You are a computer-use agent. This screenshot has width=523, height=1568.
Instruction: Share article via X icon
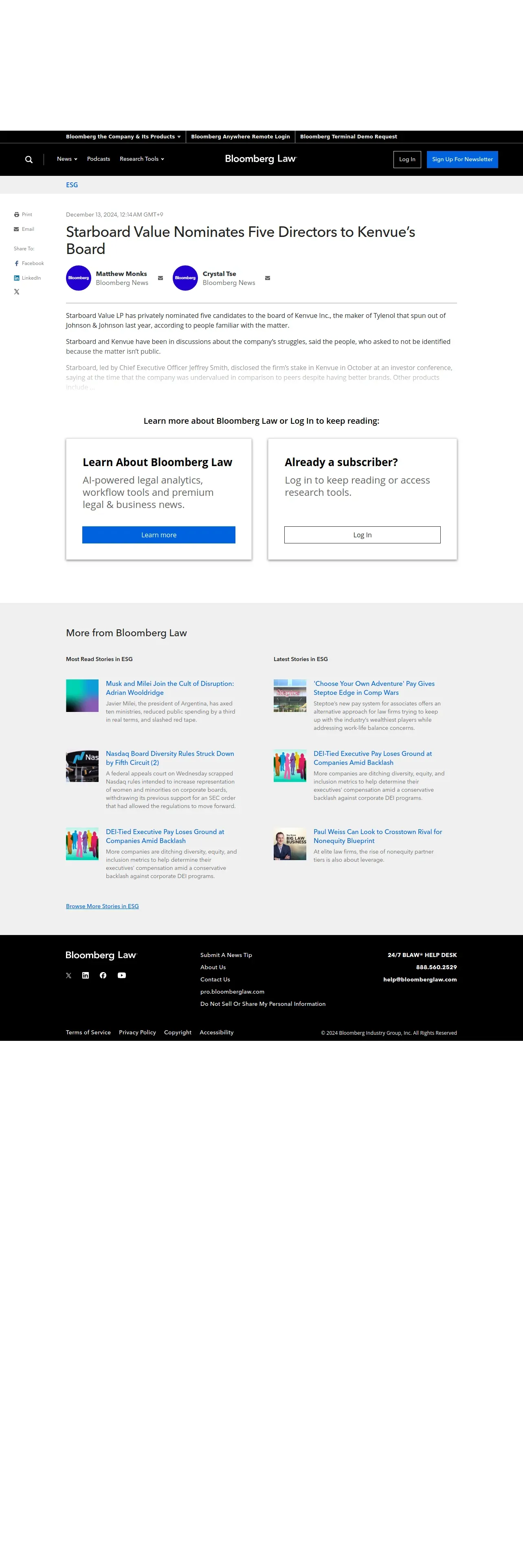point(16,292)
